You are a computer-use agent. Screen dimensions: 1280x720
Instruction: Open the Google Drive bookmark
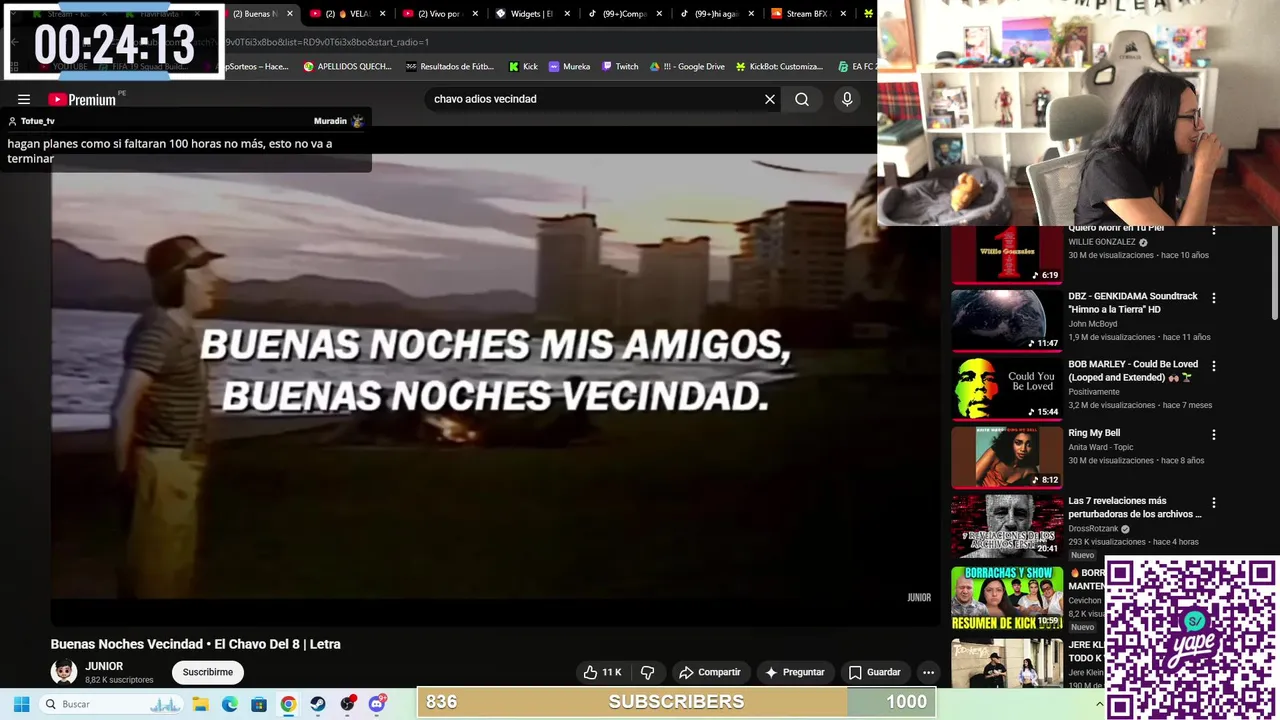click(687, 67)
